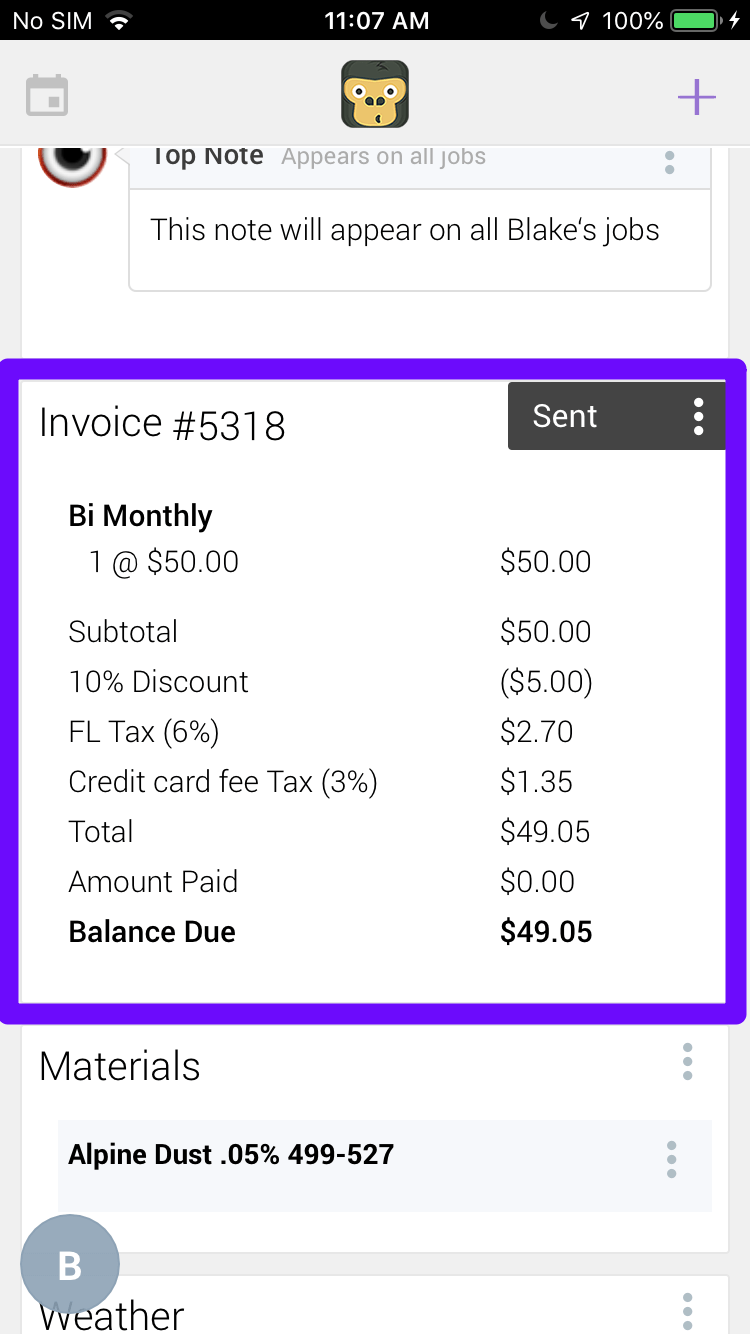Screen dimensions: 750x1334
Task: Open the invoice Sent status options menu
Action: point(699,416)
